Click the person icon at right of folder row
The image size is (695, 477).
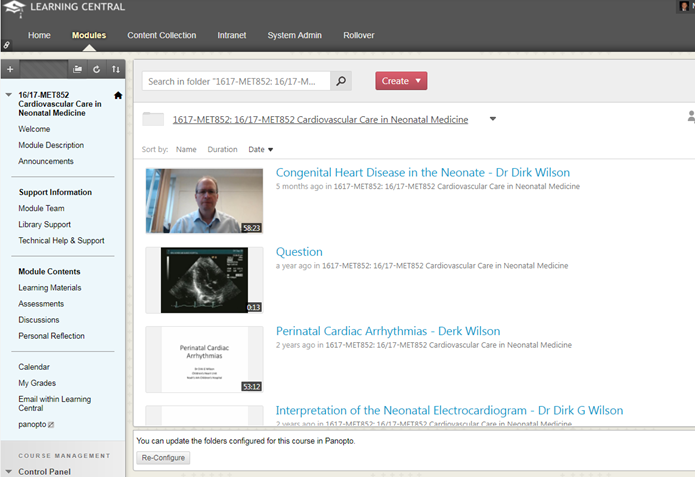click(691, 117)
